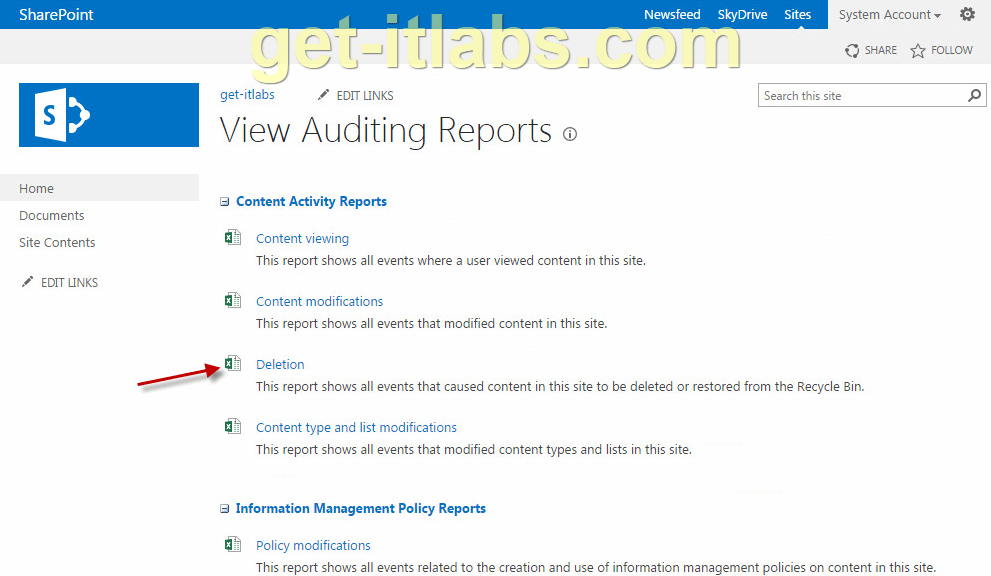Click the Excel icon for Content modifications

(233, 300)
